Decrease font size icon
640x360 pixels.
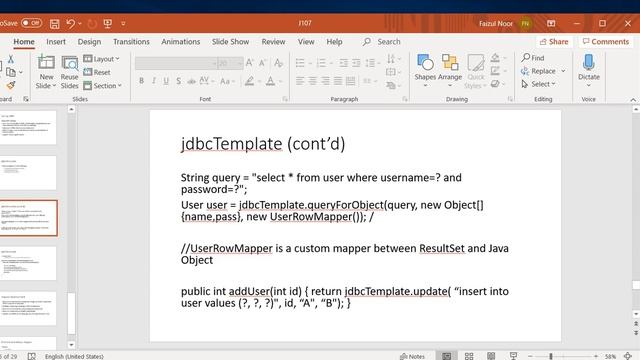pyautogui.click(x=263, y=63)
